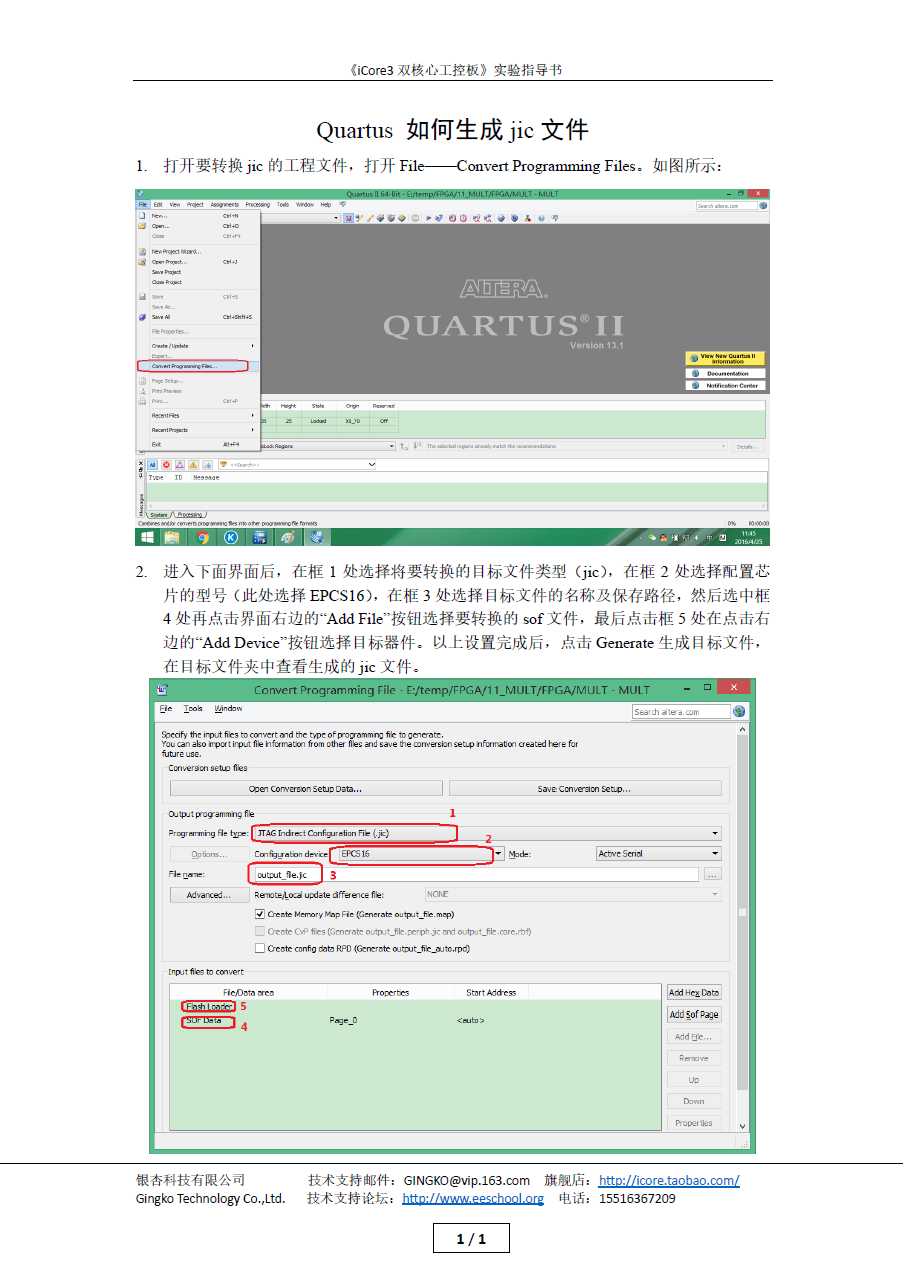Open the Quartus Processing menu
Viewport: 906px width, 1271px height.
pyautogui.click(x=257, y=204)
